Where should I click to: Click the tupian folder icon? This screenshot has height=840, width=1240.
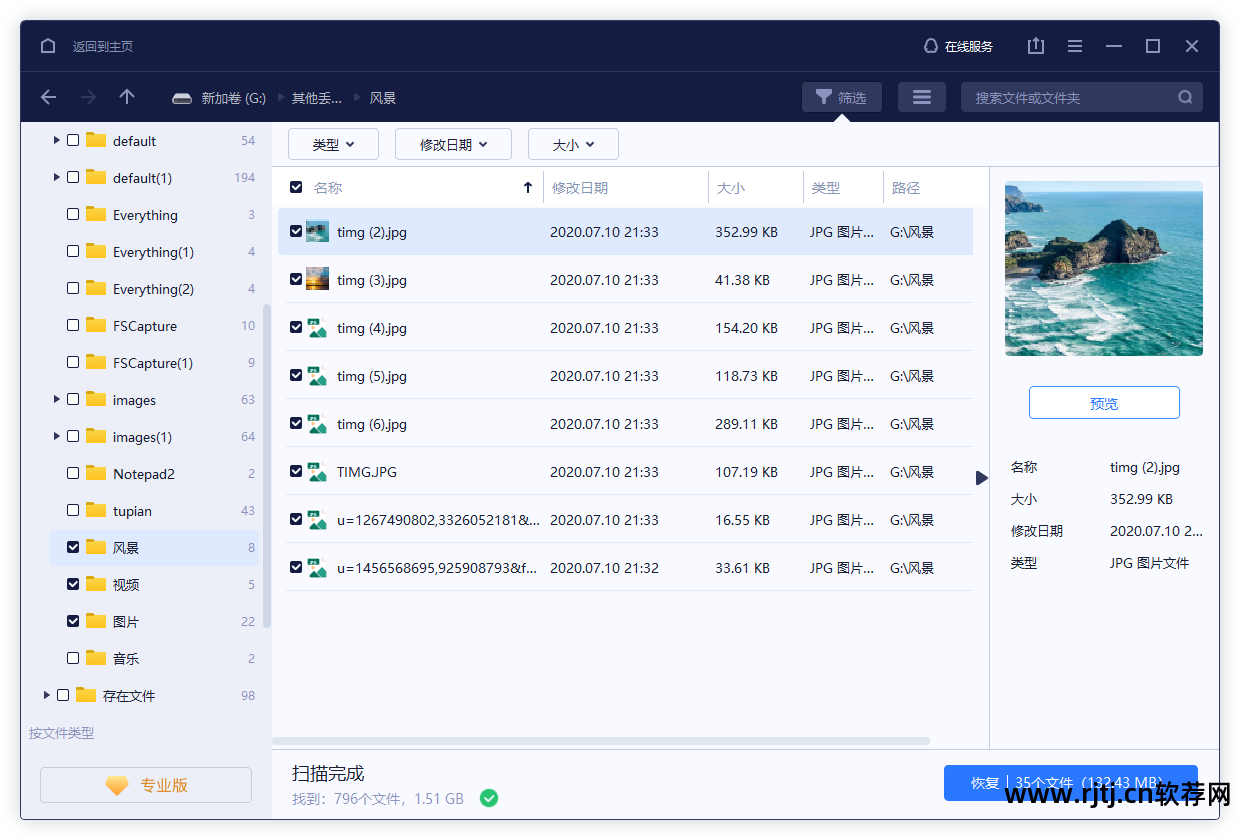click(x=96, y=510)
